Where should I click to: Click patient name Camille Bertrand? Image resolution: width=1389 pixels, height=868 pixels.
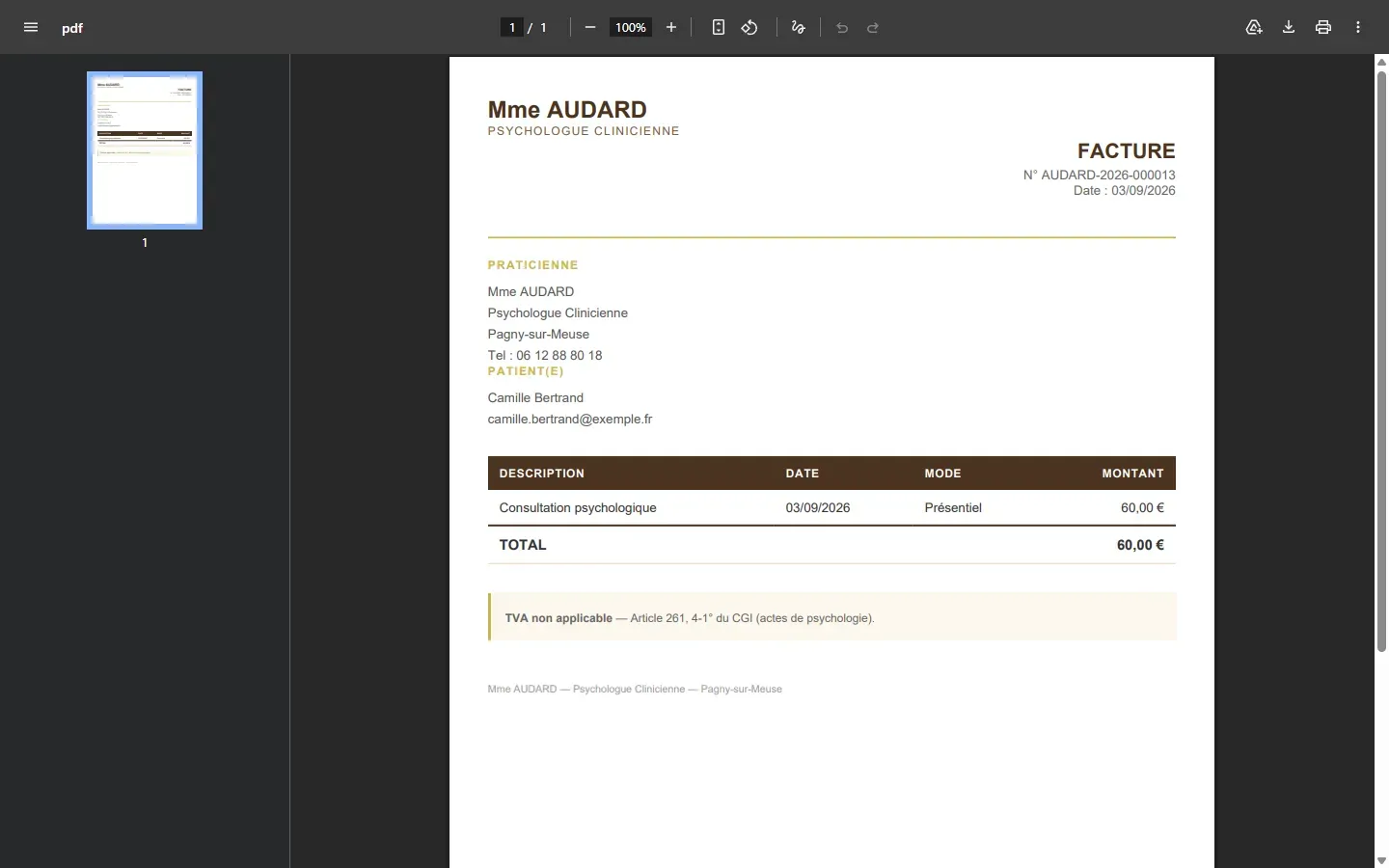click(x=535, y=397)
